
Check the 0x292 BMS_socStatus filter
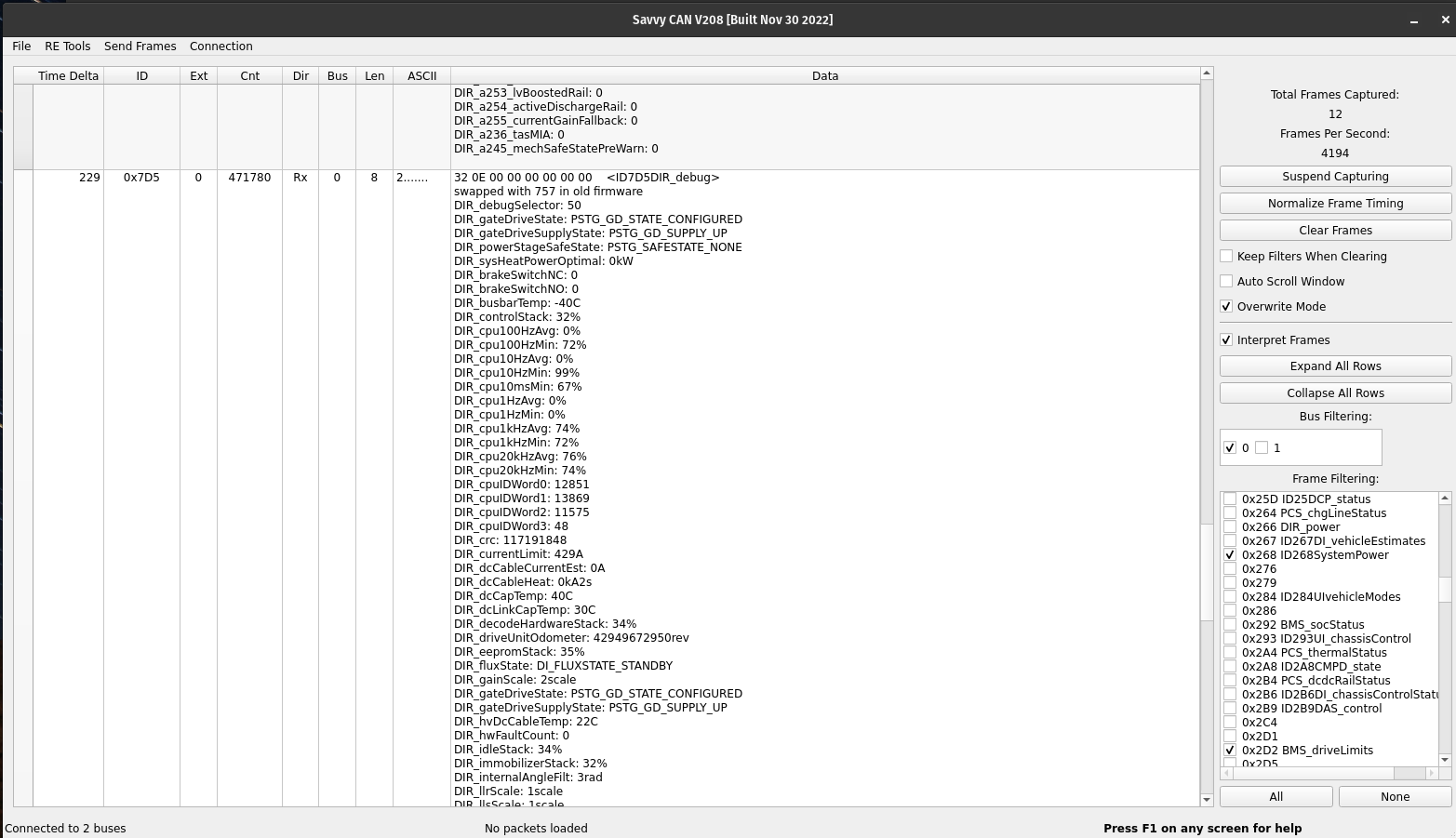(x=1230, y=625)
